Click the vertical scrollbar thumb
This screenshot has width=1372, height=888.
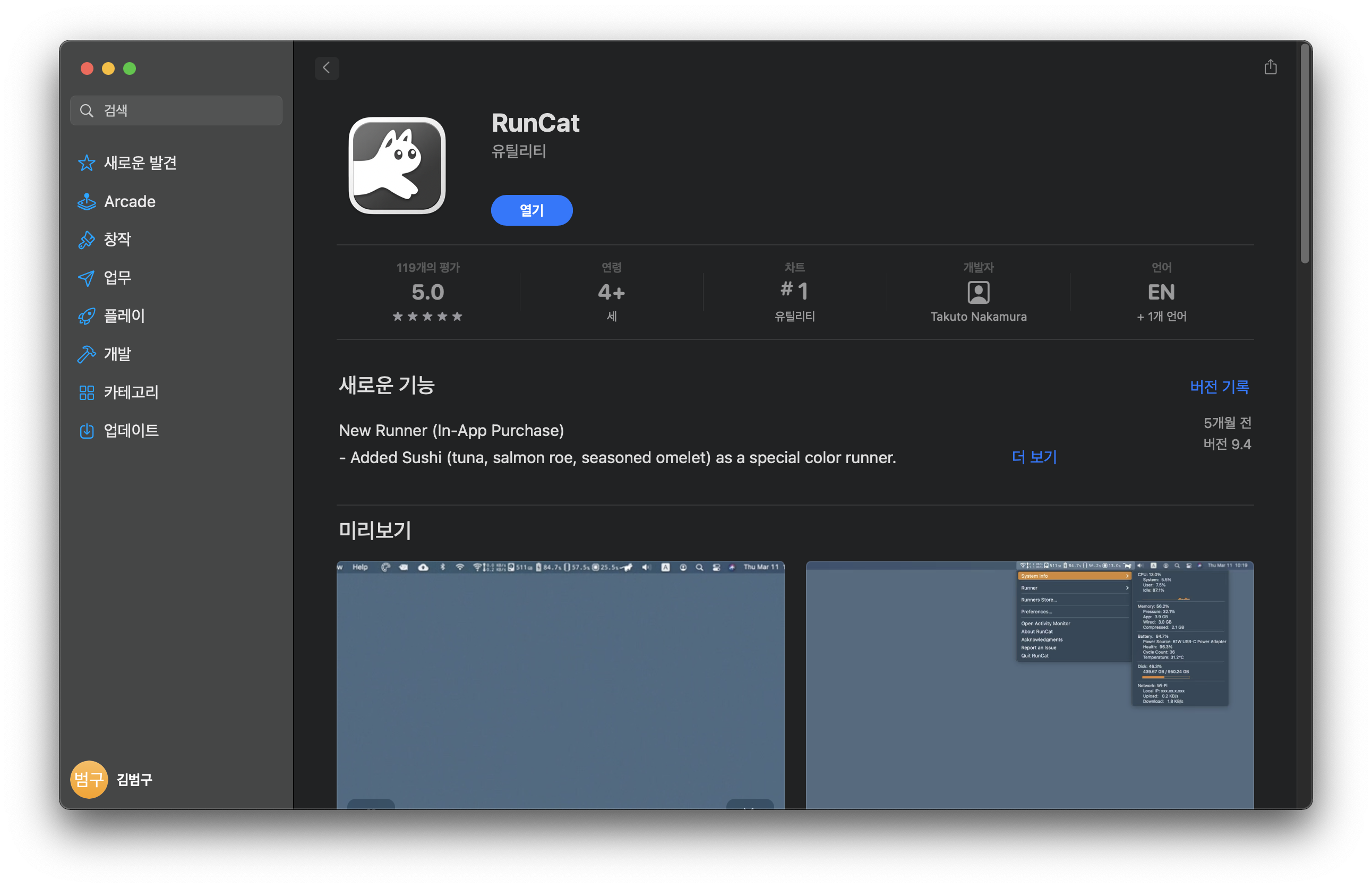coord(1305,155)
